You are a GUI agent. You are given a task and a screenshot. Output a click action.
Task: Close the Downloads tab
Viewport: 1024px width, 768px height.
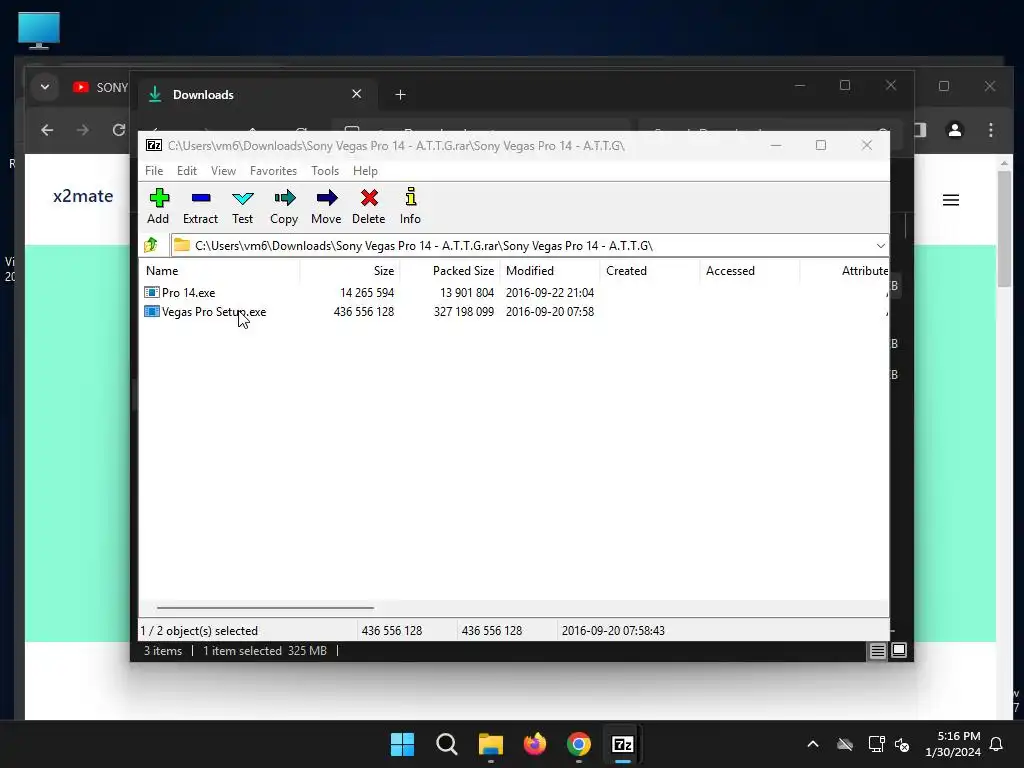click(357, 94)
